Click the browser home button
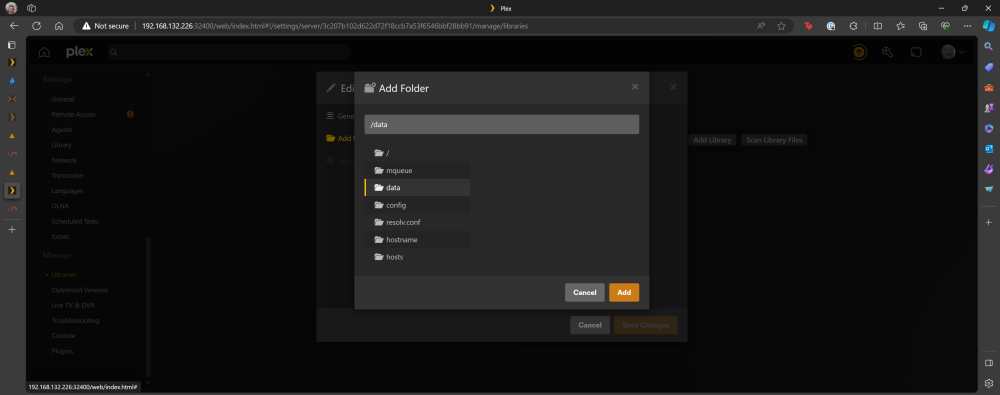The width and height of the screenshot is (1000, 395). click(59, 26)
